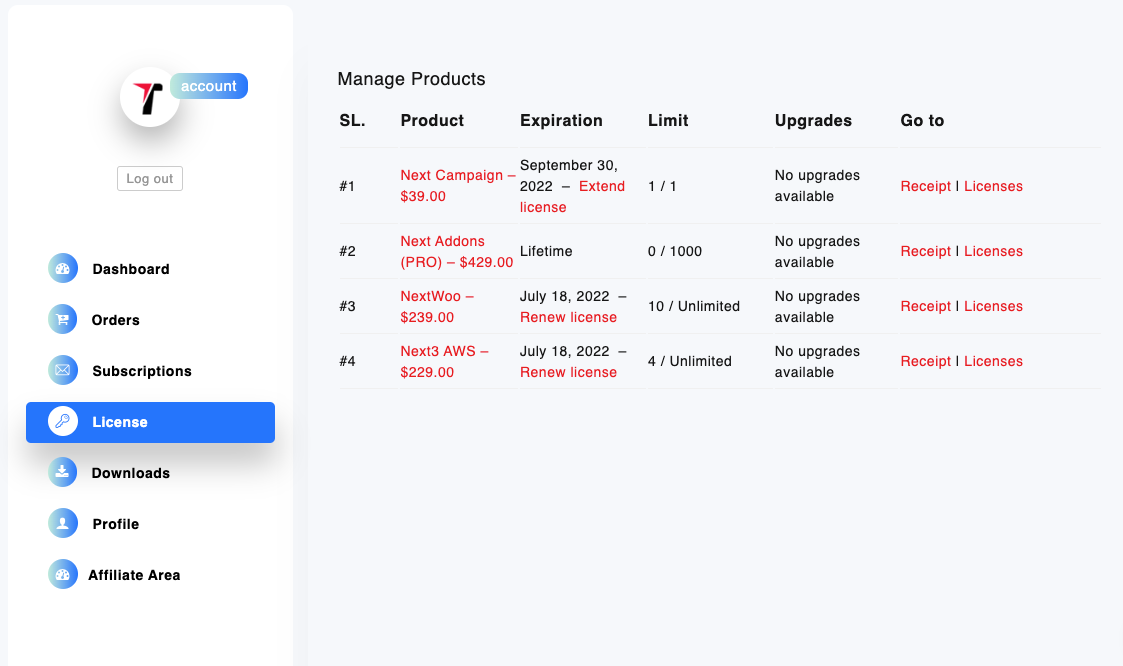1123x666 pixels.
Task: Open Receipt for Next Campaign row
Action: point(926,186)
